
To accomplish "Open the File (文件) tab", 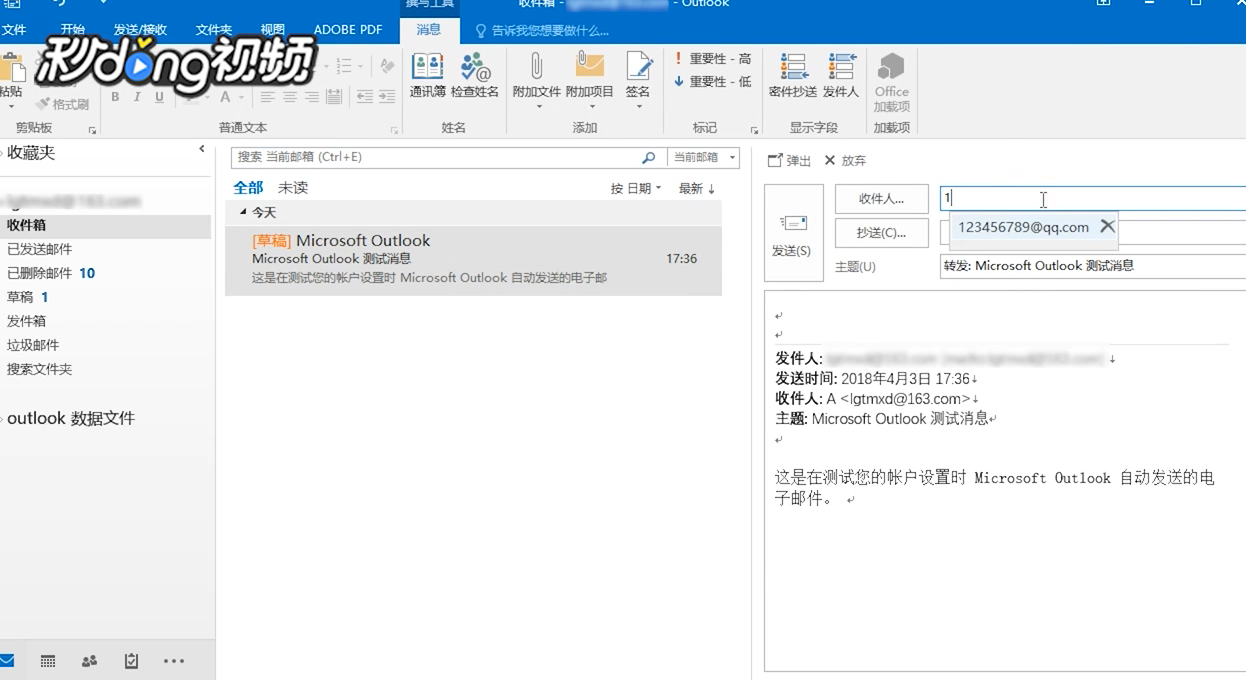I will point(14,30).
